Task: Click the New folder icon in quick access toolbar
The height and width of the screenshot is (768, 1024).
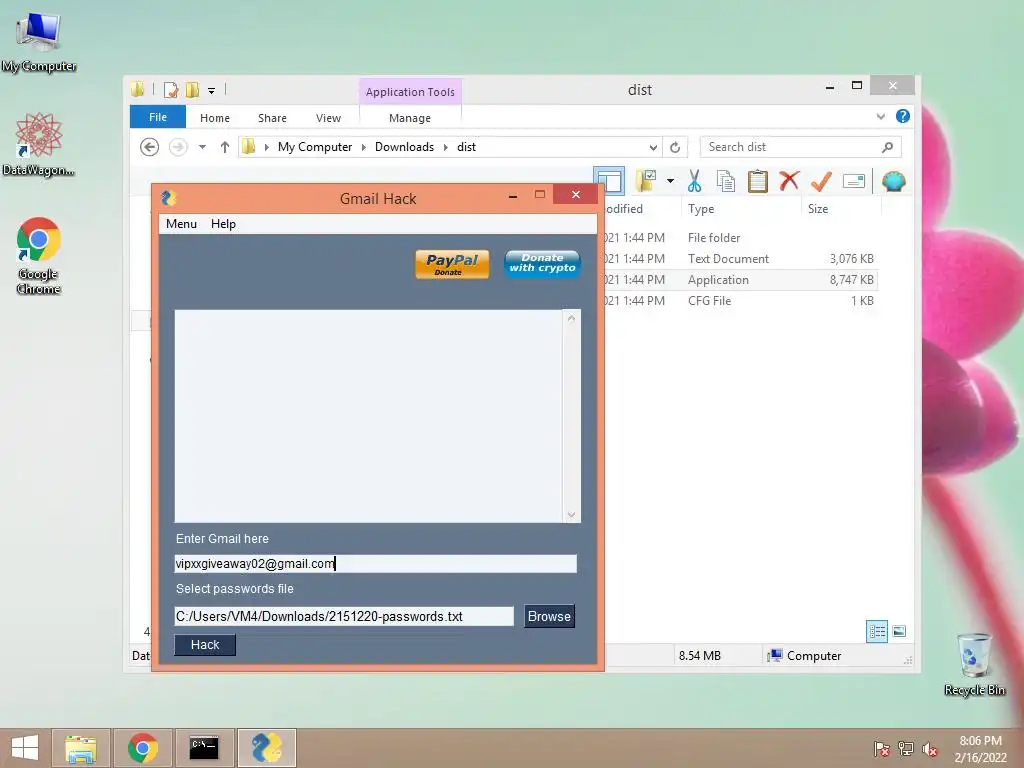Action: click(192, 89)
